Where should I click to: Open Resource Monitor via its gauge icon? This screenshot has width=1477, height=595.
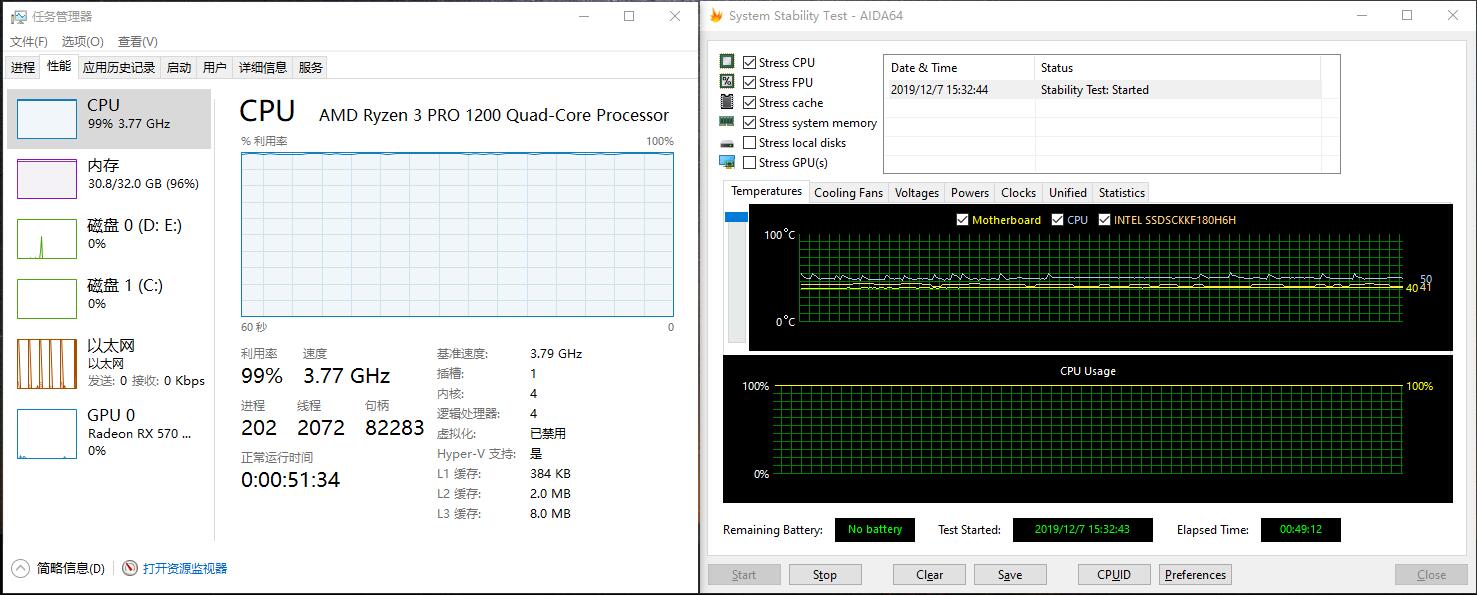(x=130, y=568)
